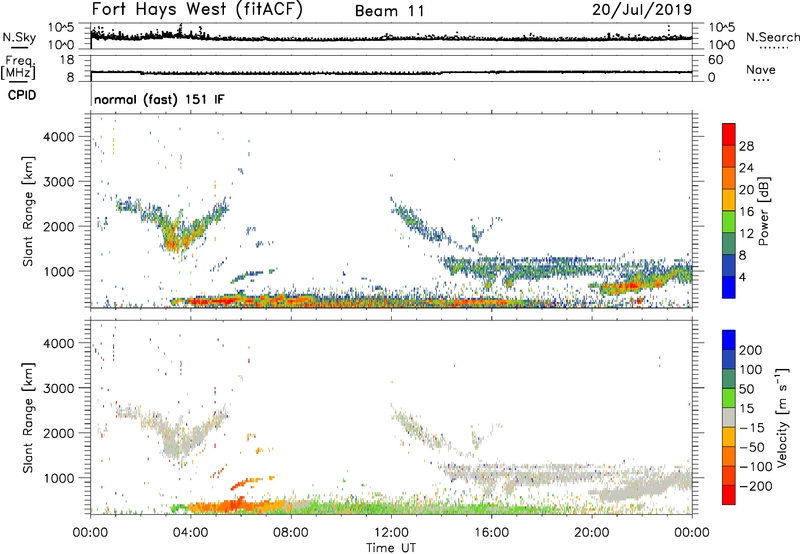The height and width of the screenshot is (554, 800).
Task: Click the 'Time UT' axis label
Action: 391,547
